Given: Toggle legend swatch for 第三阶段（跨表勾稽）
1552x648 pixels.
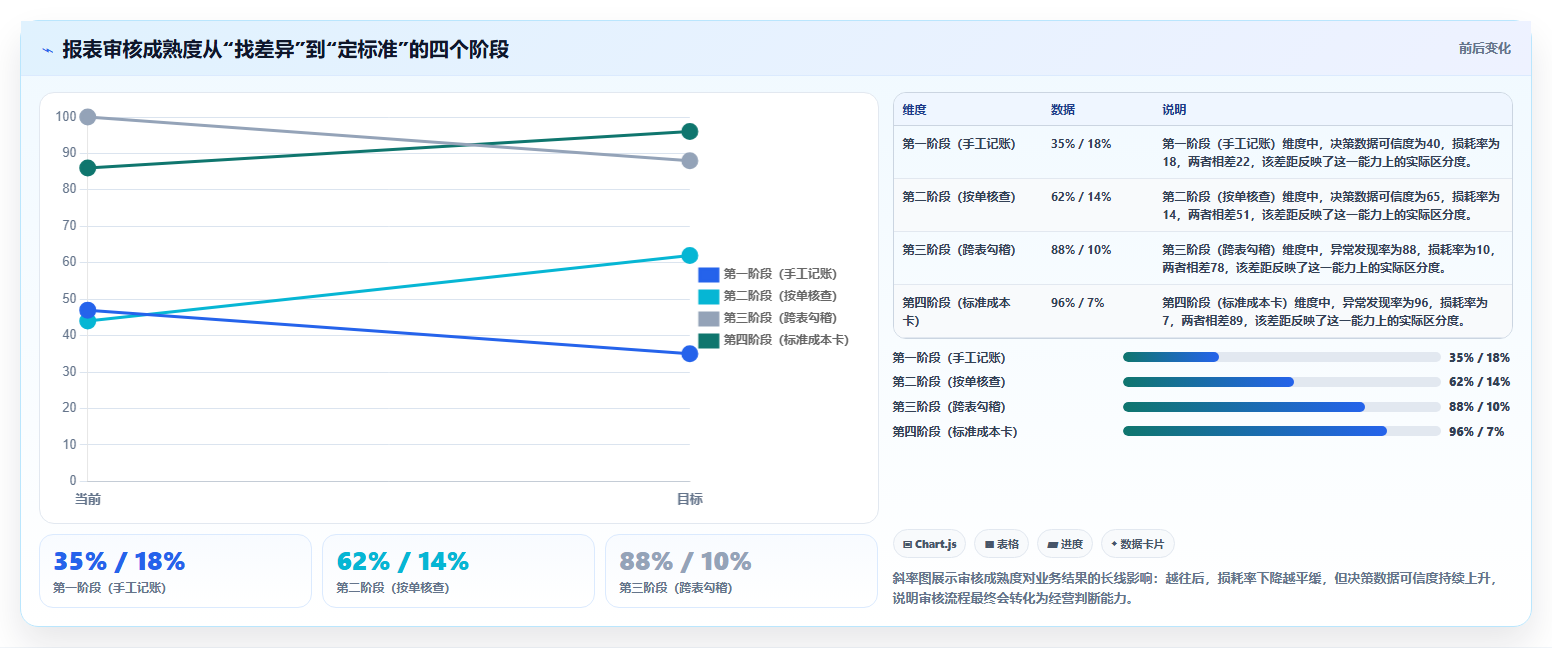Looking at the screenshot, I should (708, 318).
